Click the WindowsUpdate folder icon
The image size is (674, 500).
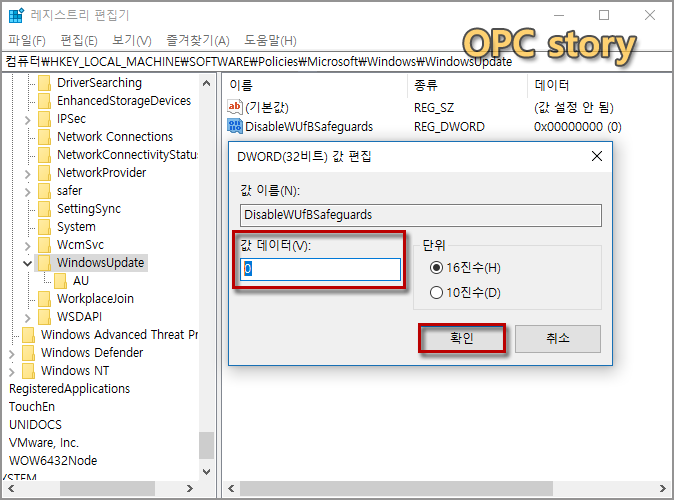point(44,263)
